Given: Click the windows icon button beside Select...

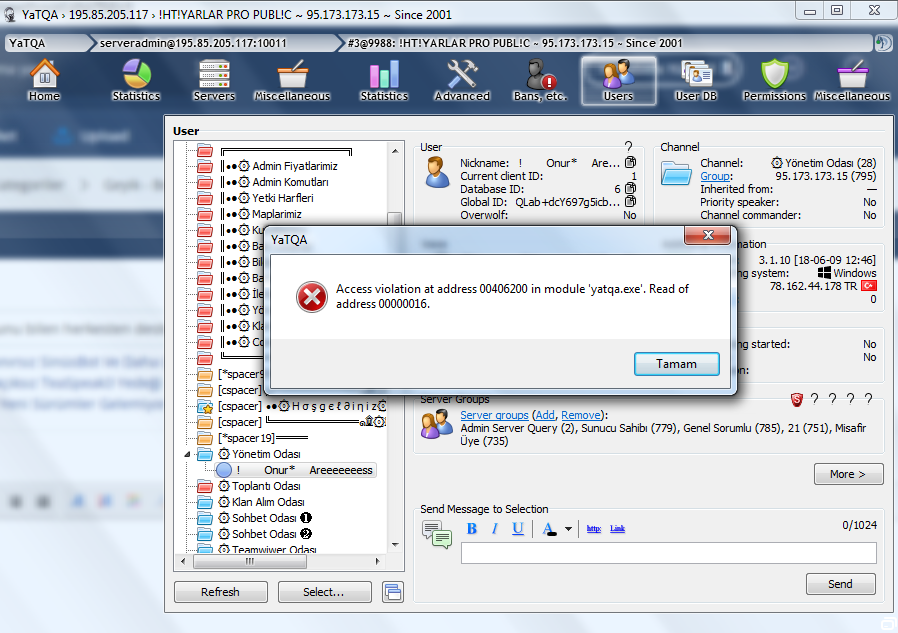Looking at the screenshot, I should (x=393, y=592).
